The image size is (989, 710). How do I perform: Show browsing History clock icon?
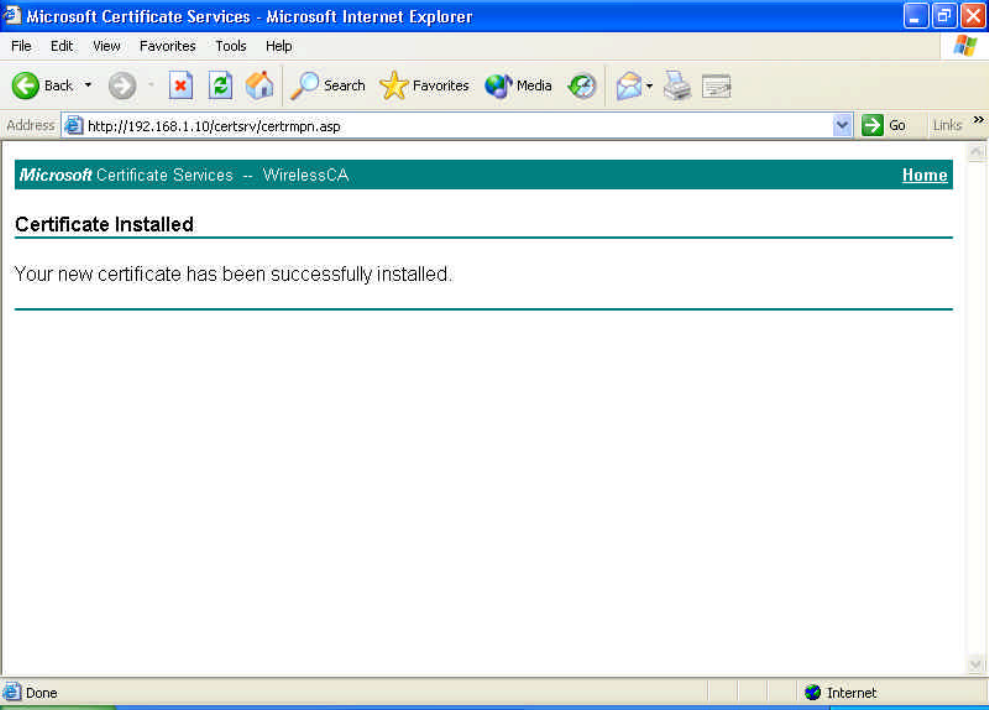[x=582, y=86]
